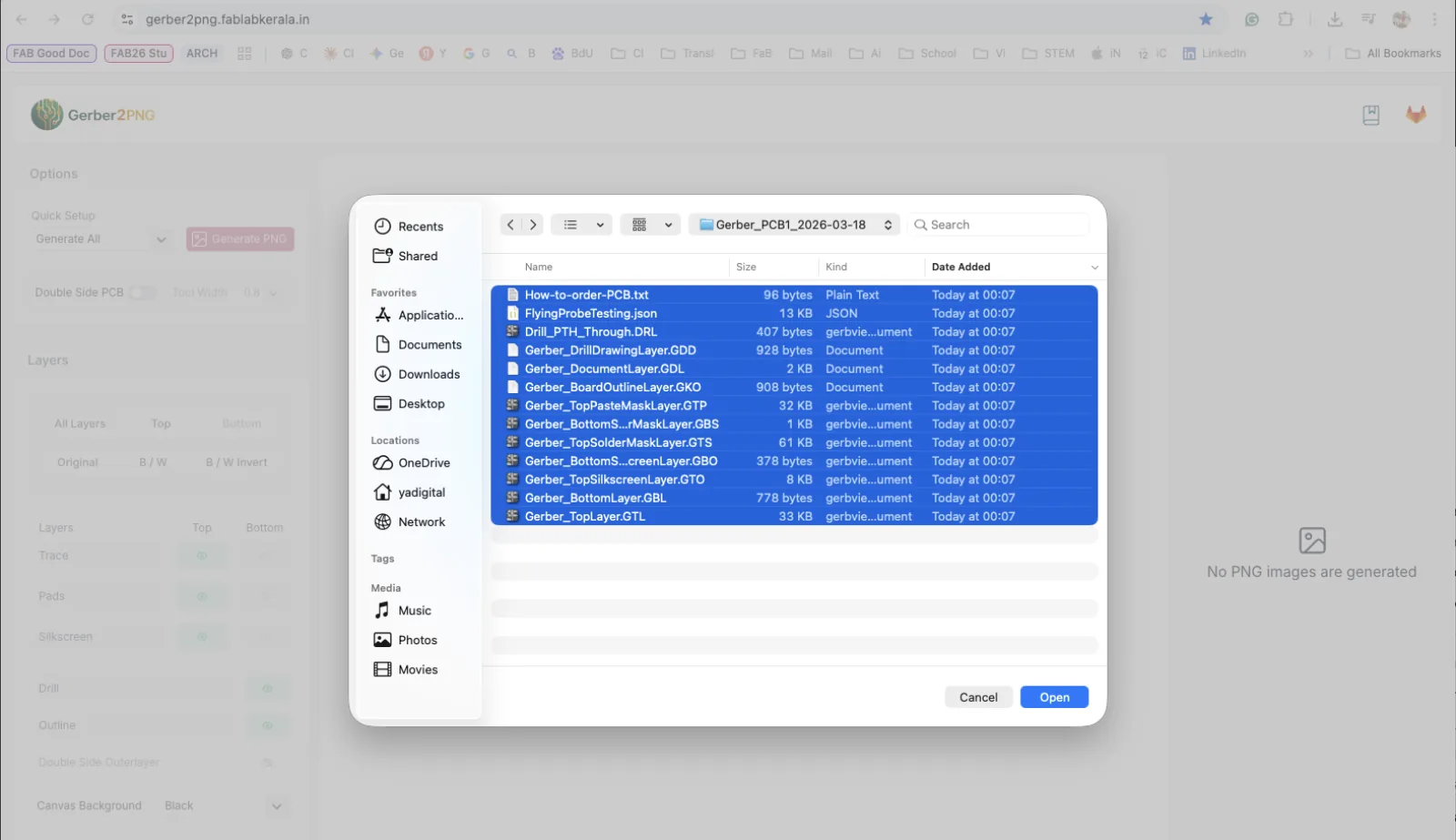Screen dimensions: 1456x840
Task: Select Drill_PTH_Through.DRL file
Action: 794,332
